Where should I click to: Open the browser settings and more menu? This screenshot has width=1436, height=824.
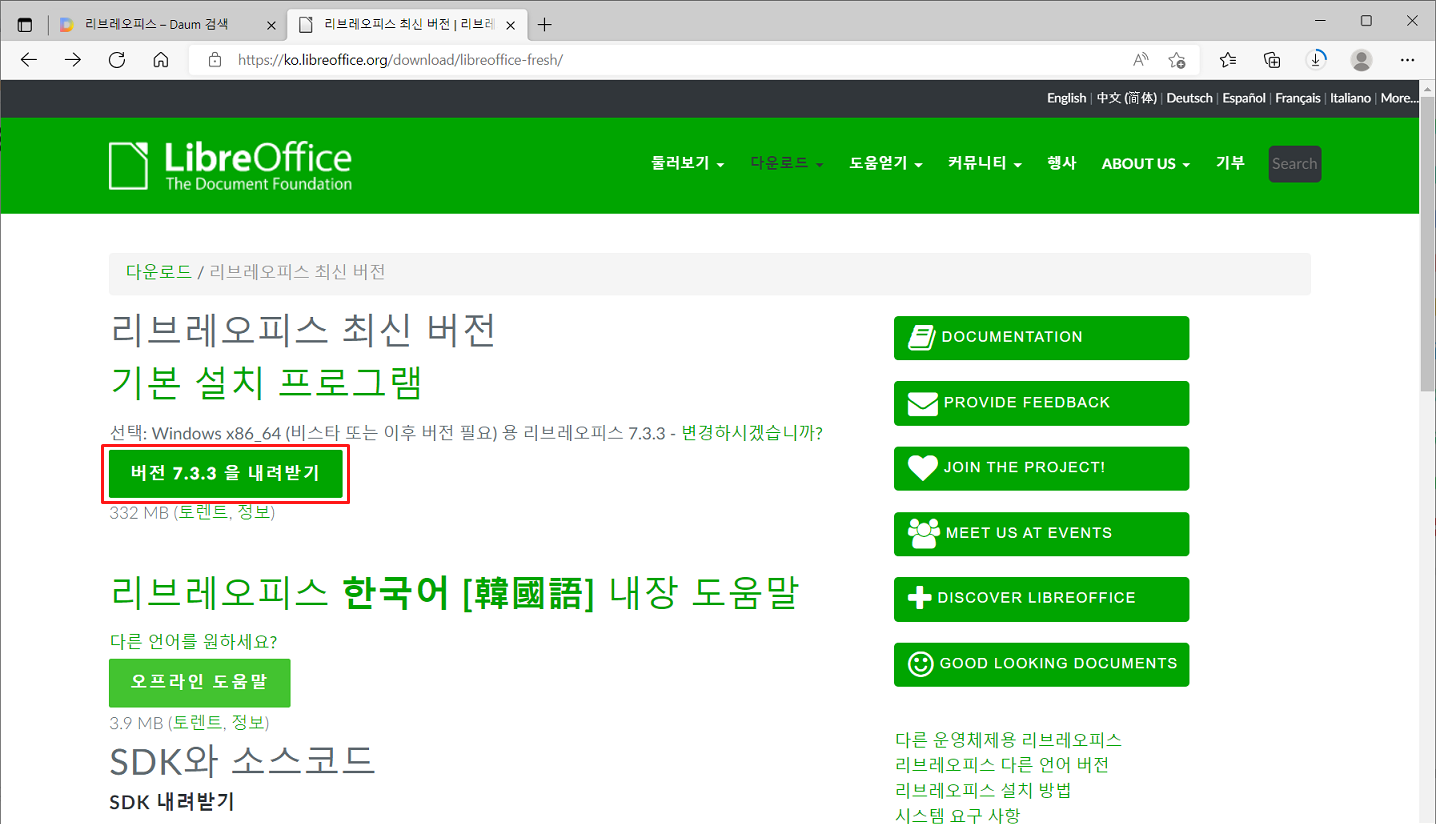[1407, 60]
